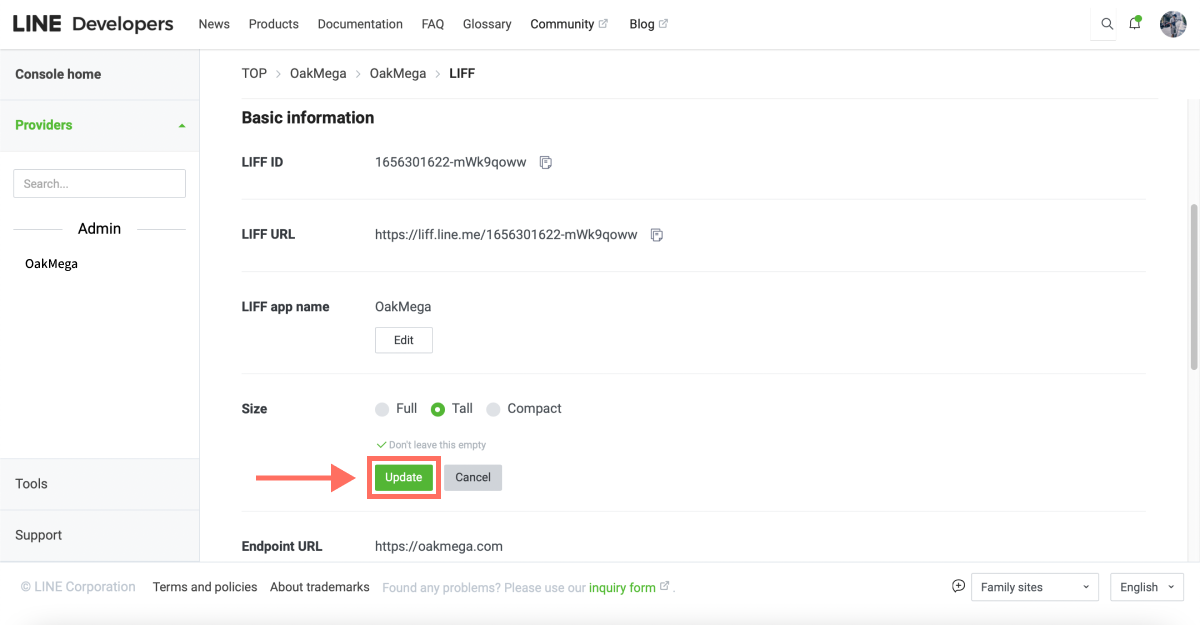Image resolution: width=1200 pixels, height=625 pixels.
Task: Select the OakMega provider in sidebar
Action: [51, 264]
